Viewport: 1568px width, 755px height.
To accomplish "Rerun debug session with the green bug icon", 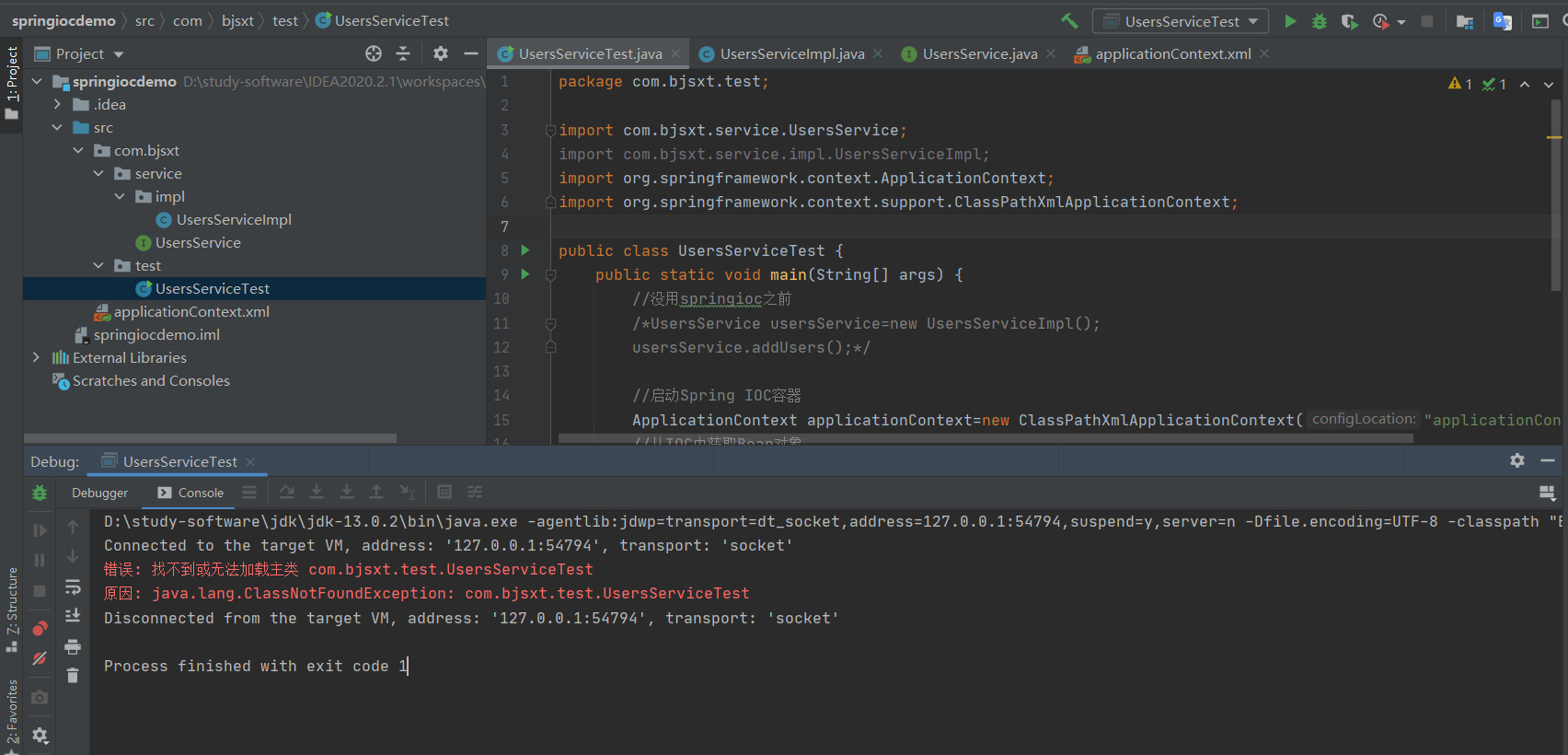I will click(x=40, y=493).
